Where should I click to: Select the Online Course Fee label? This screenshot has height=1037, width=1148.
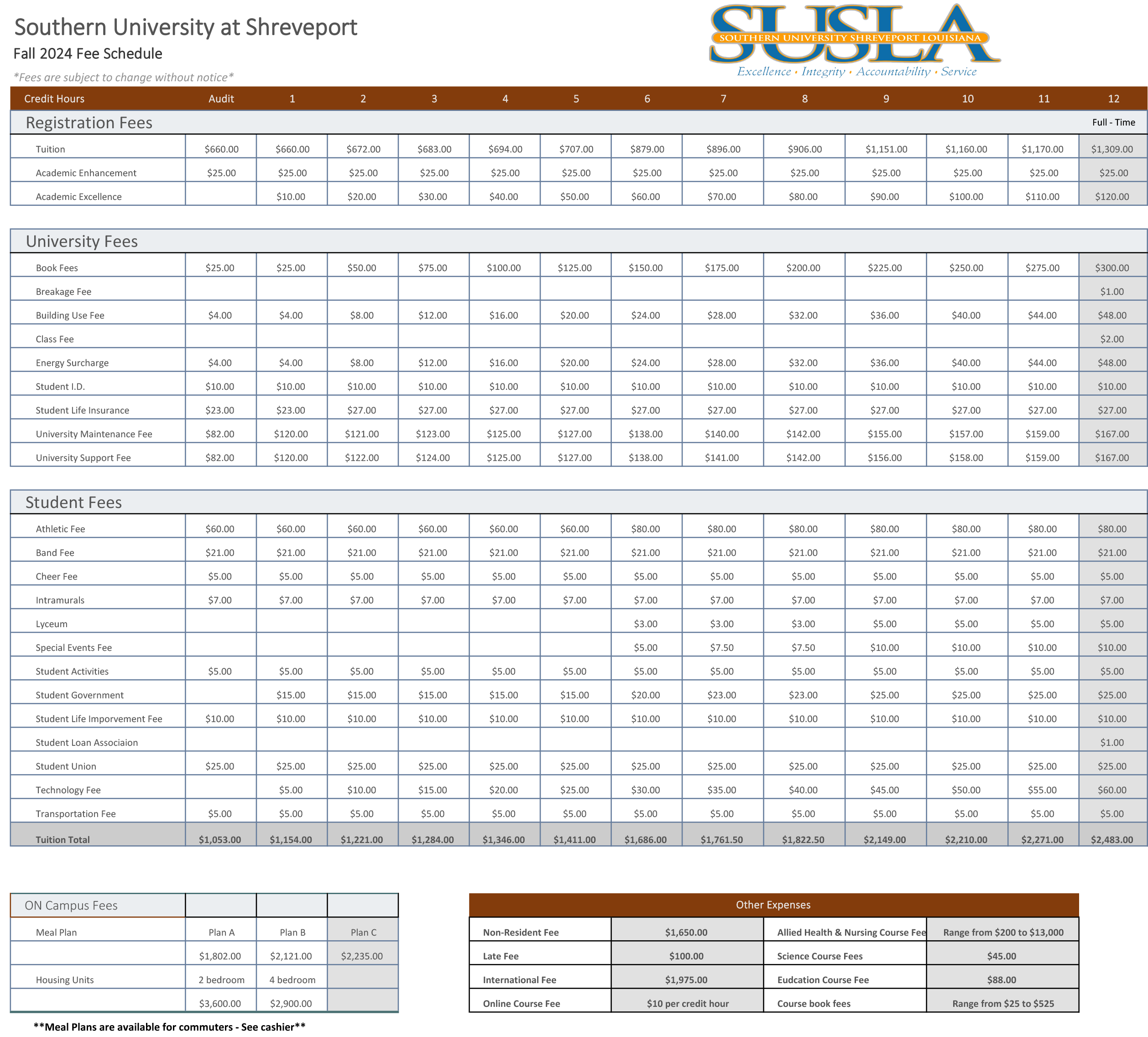(522, 1003)
